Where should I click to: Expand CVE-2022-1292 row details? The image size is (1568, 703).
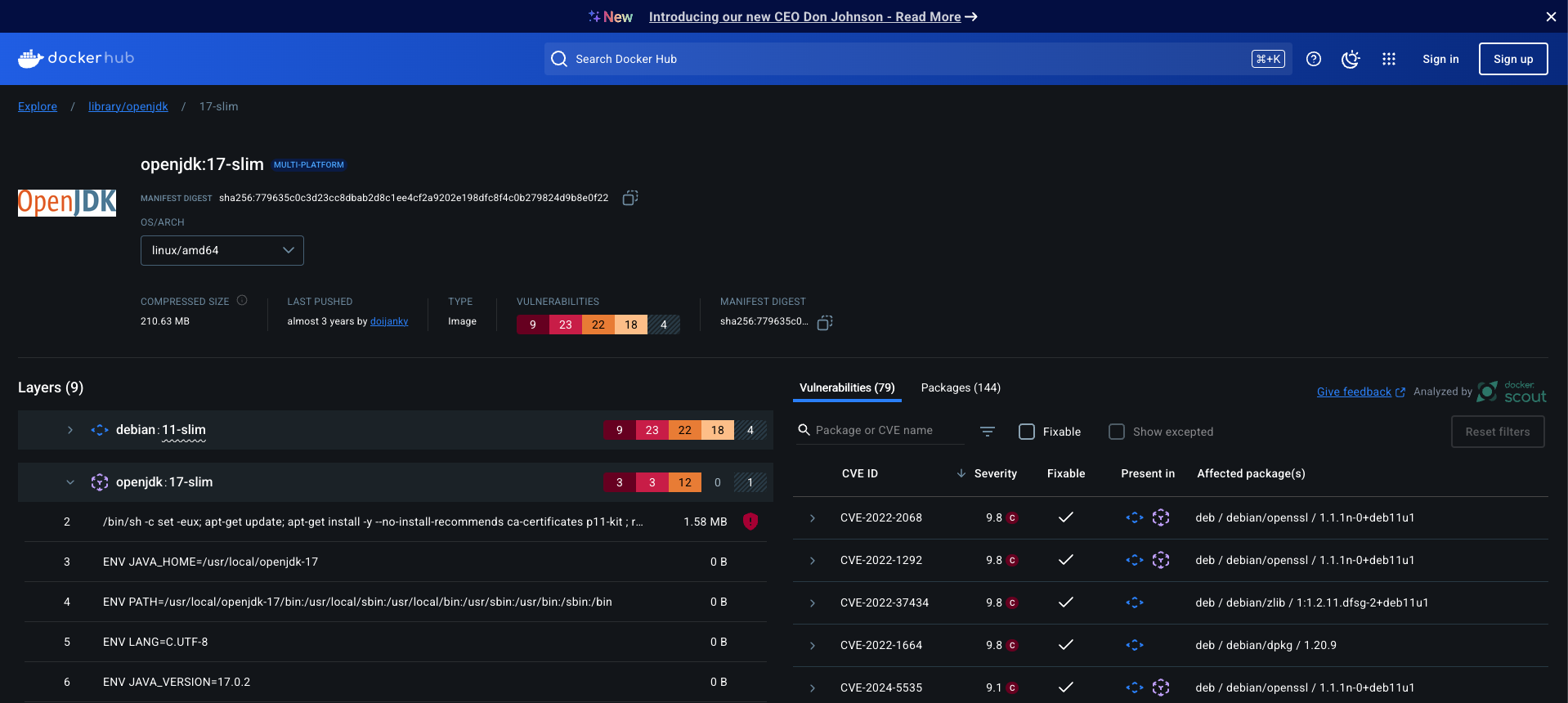[x=813, y=561]
